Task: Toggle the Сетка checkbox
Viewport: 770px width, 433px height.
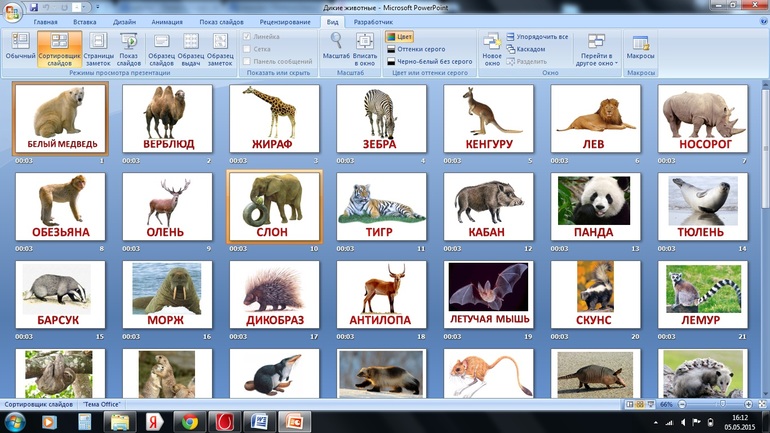Action: (x=249, y=49)
